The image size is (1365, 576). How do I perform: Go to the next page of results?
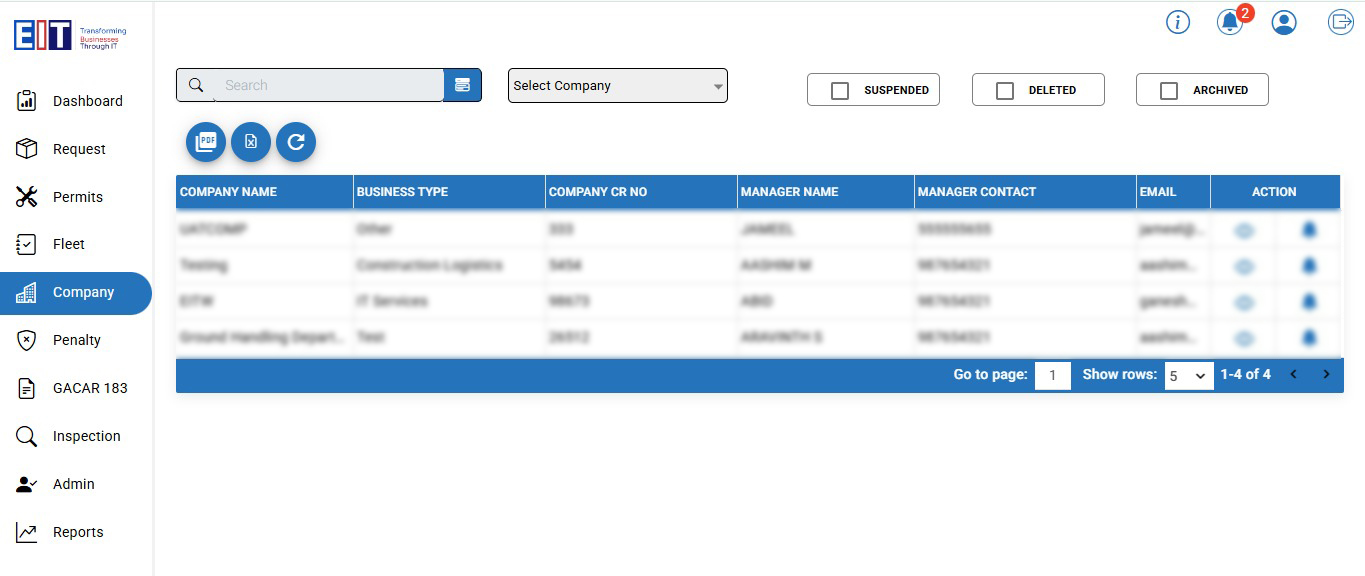[1326, 375]
